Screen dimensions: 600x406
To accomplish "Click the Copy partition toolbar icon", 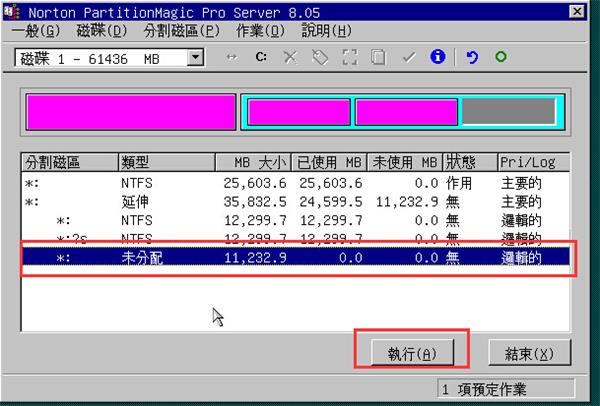I will 378,57.
